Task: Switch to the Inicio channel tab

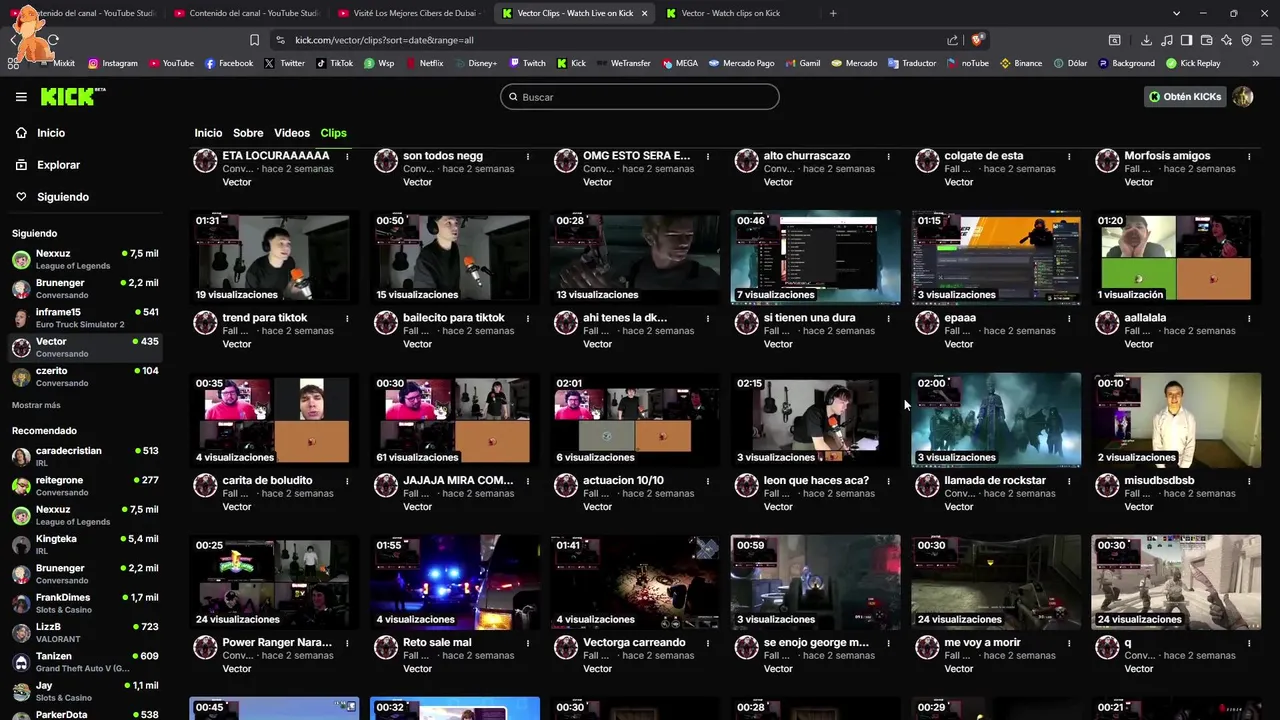Action: tap(208, 133)
